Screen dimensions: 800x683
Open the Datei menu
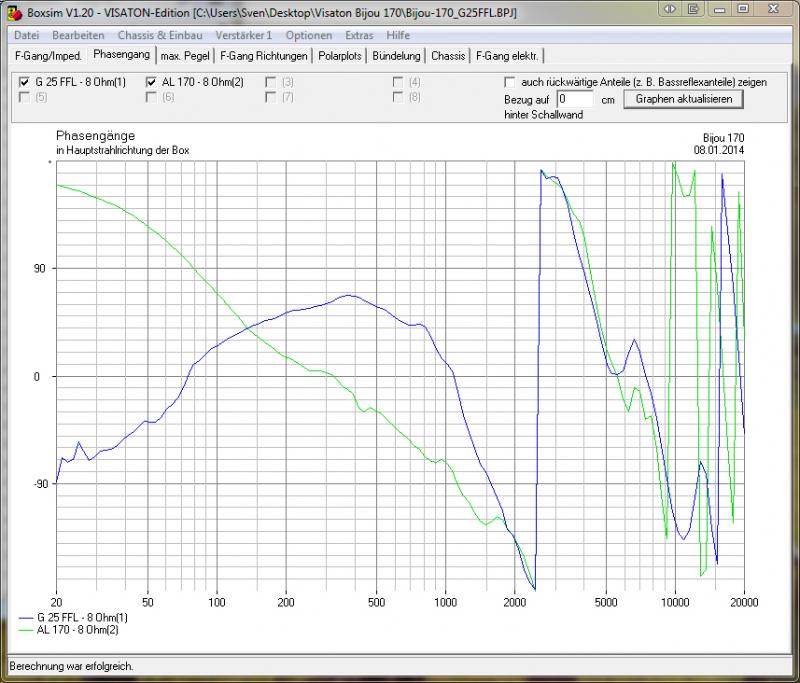coord(27,35)
